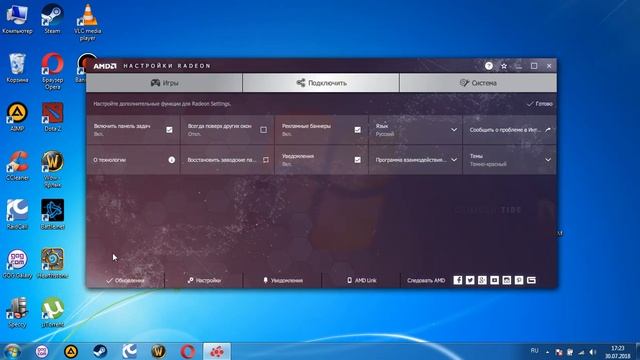Image resolution: width=640 pixels, height=360 pixels.
Task: Click the VLC media player desktop icon
Action: [x=87, y=22]
